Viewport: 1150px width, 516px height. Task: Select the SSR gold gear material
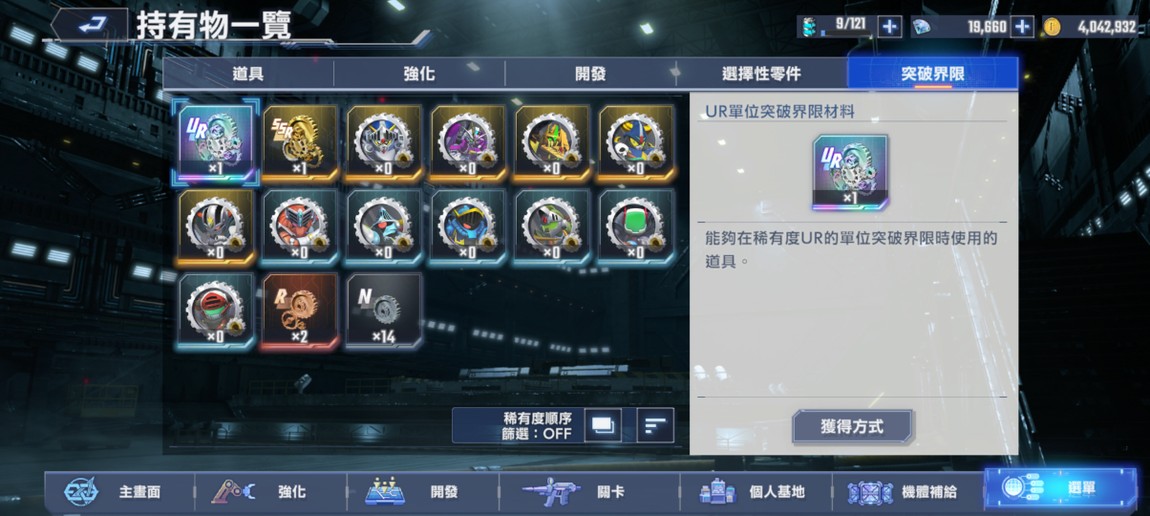[299, 142]
